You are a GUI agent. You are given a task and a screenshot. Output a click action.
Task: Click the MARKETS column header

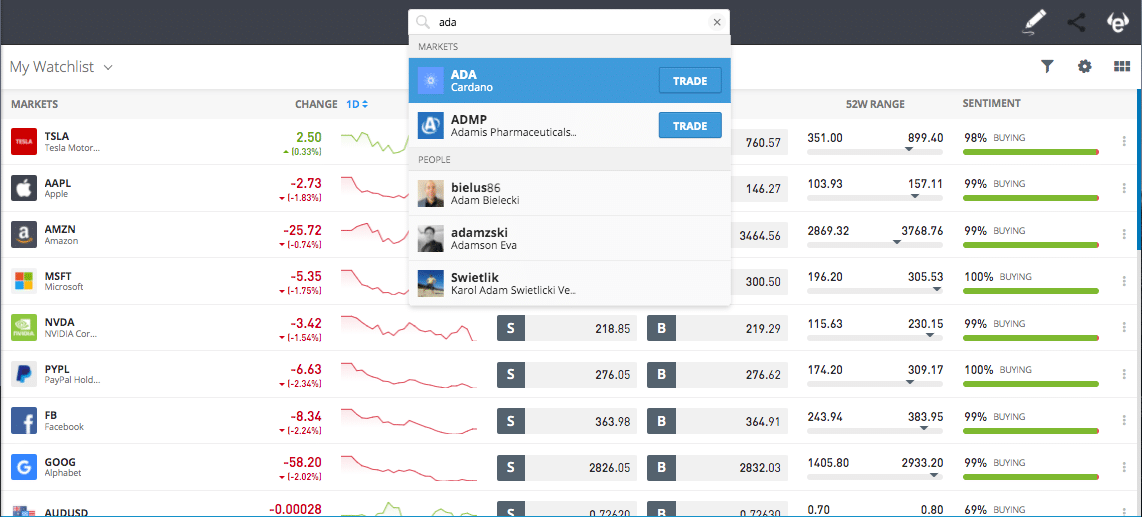pos(34,104)
